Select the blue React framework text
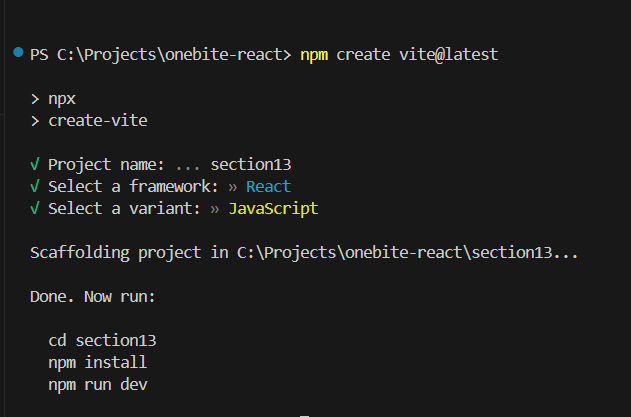Viewport: 631px width, 417px height. 268,186
